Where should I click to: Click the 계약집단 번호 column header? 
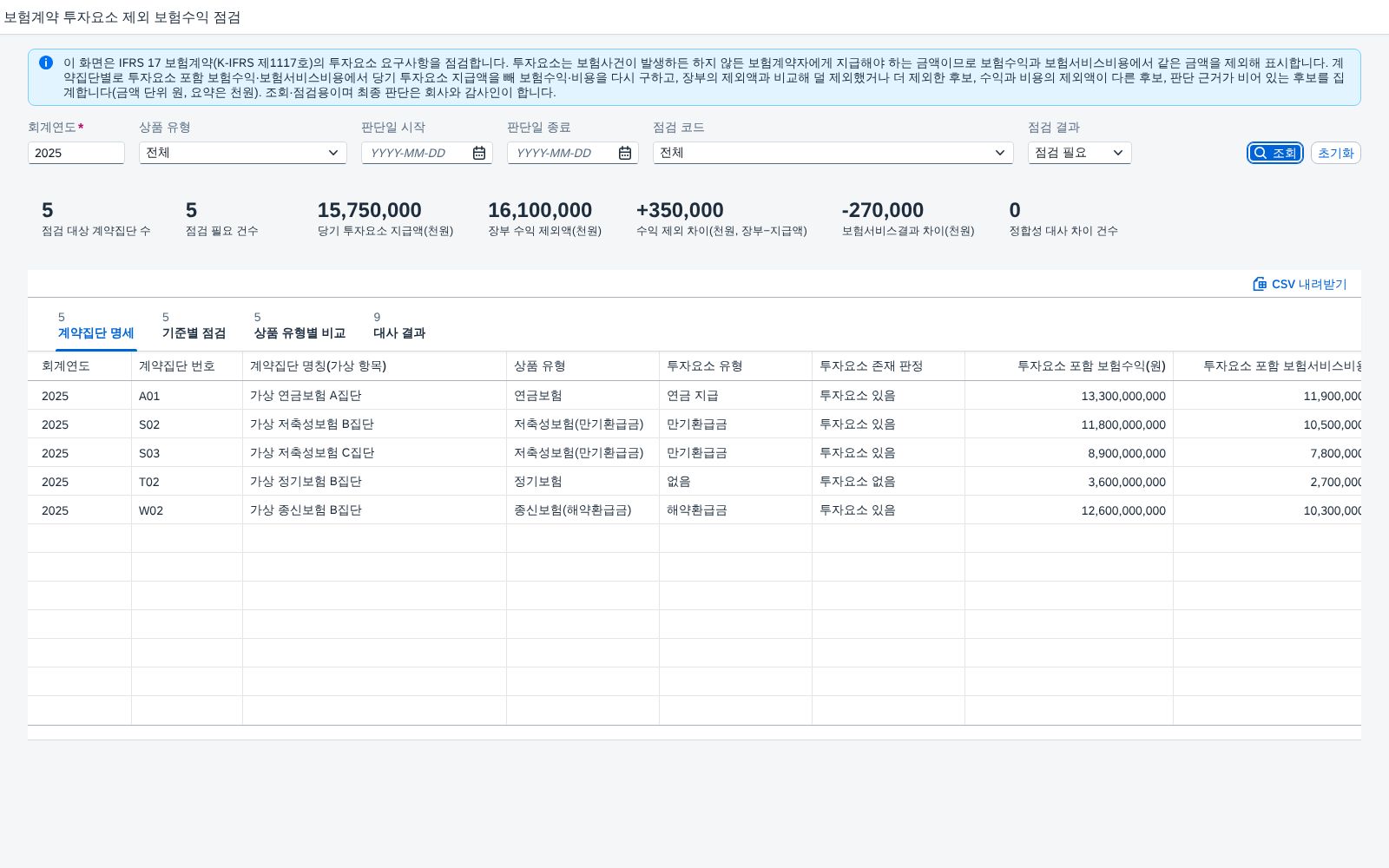pyautogui.click(x=188, y=366)
